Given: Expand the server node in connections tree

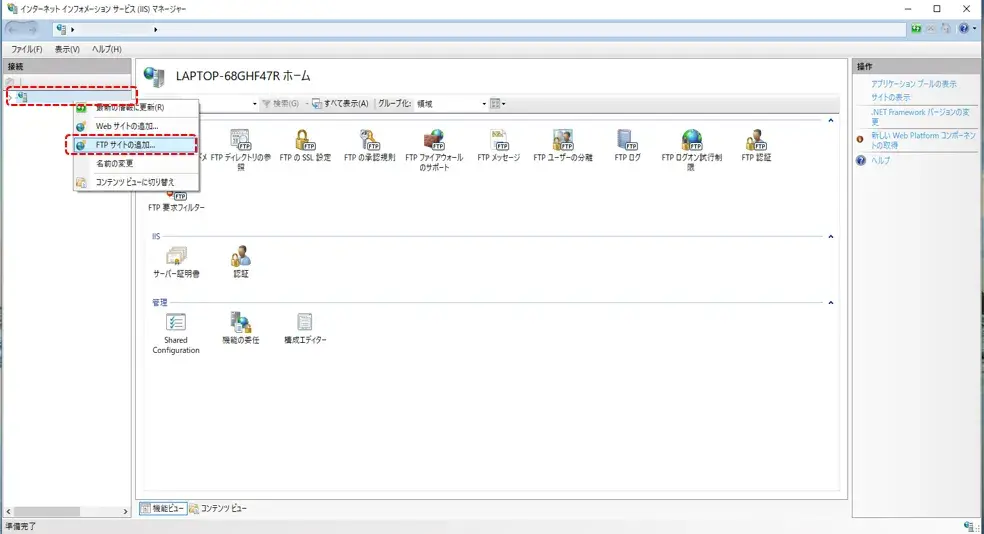Looking at the screenshot, I should pos(11,96).
